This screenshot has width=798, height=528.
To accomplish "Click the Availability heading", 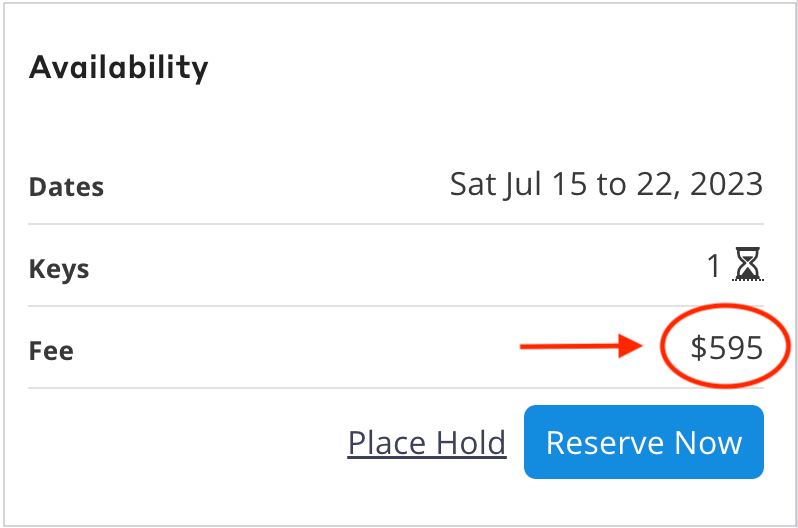I will point(119,67).
